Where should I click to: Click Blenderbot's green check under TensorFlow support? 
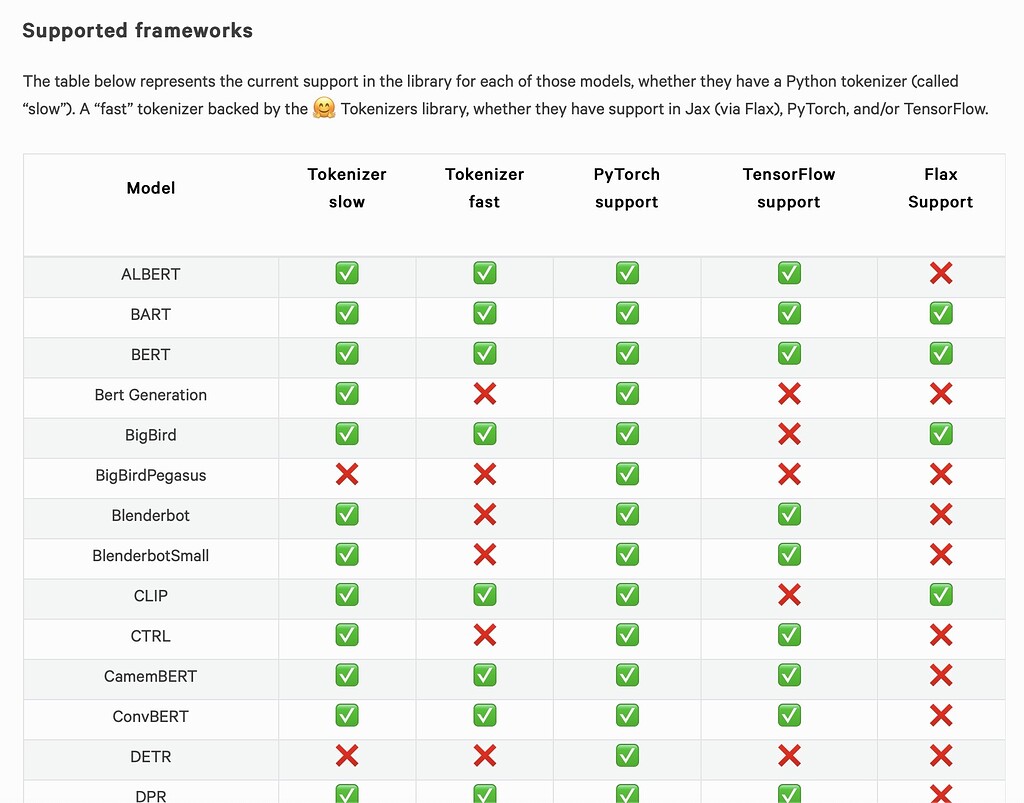click(789, 515)
